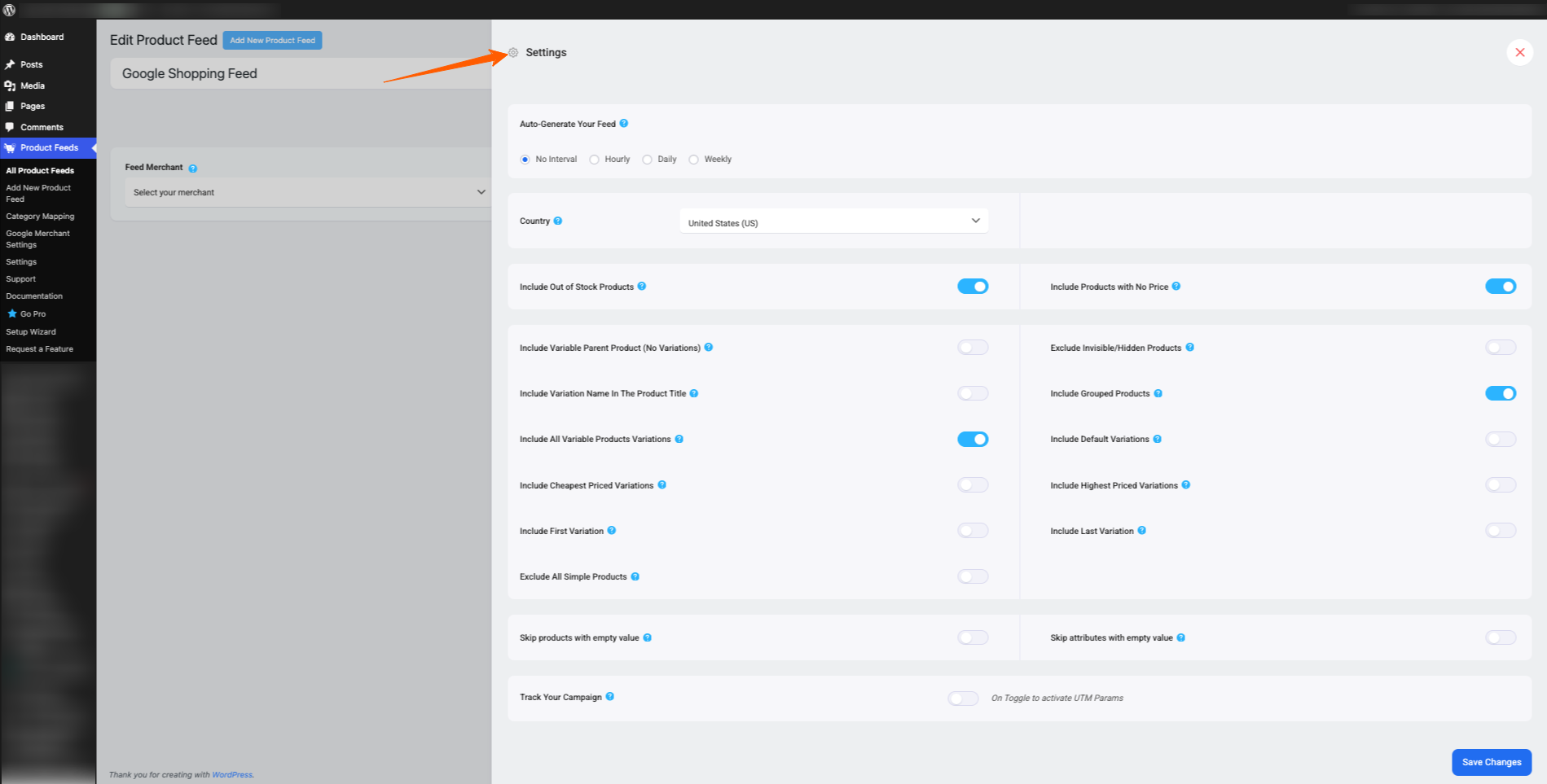Open Category Mapping in the sidebar
The height and width of the screenshot is (784, 1547).
[40, 217]
